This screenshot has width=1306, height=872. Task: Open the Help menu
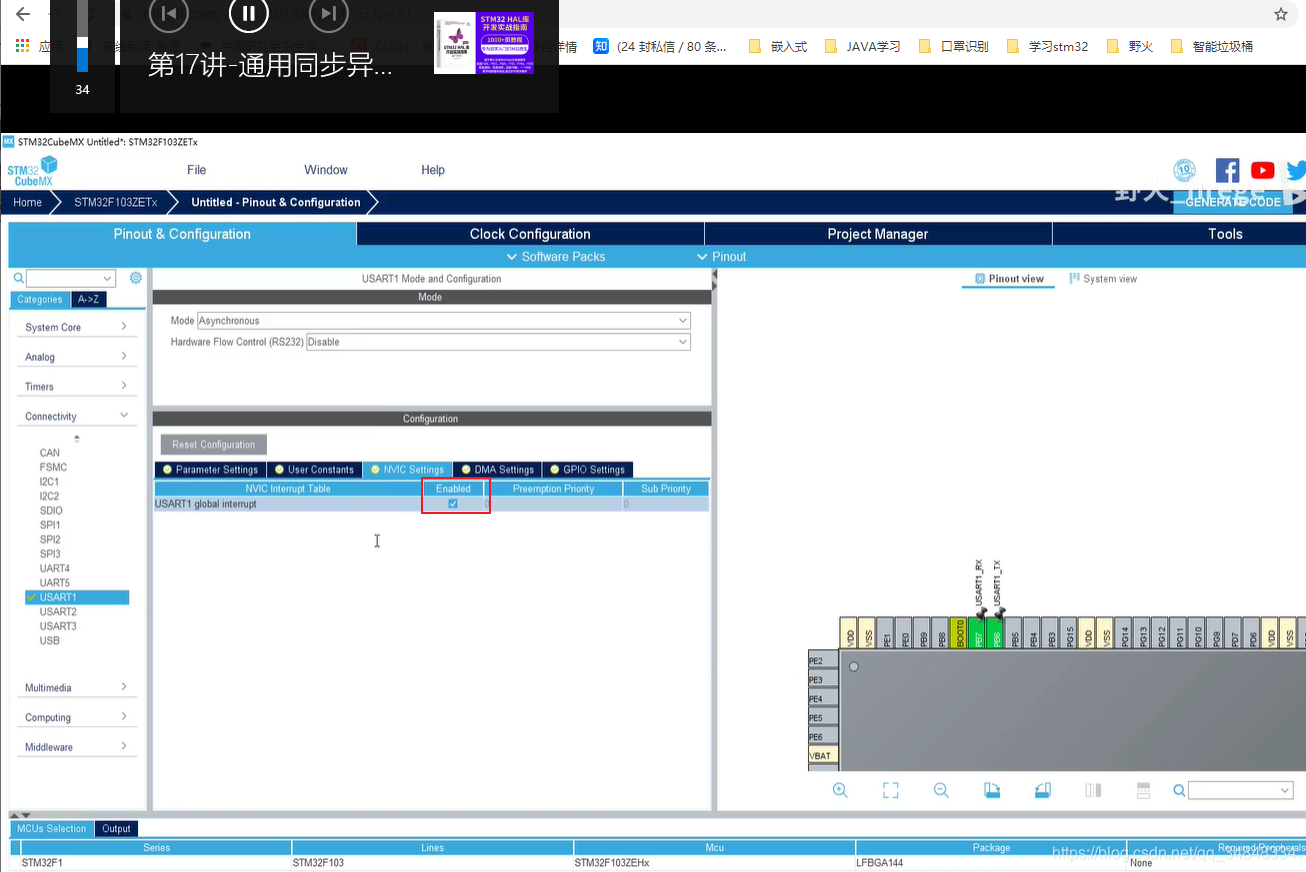pyautogui.click(x=433, y=170)
